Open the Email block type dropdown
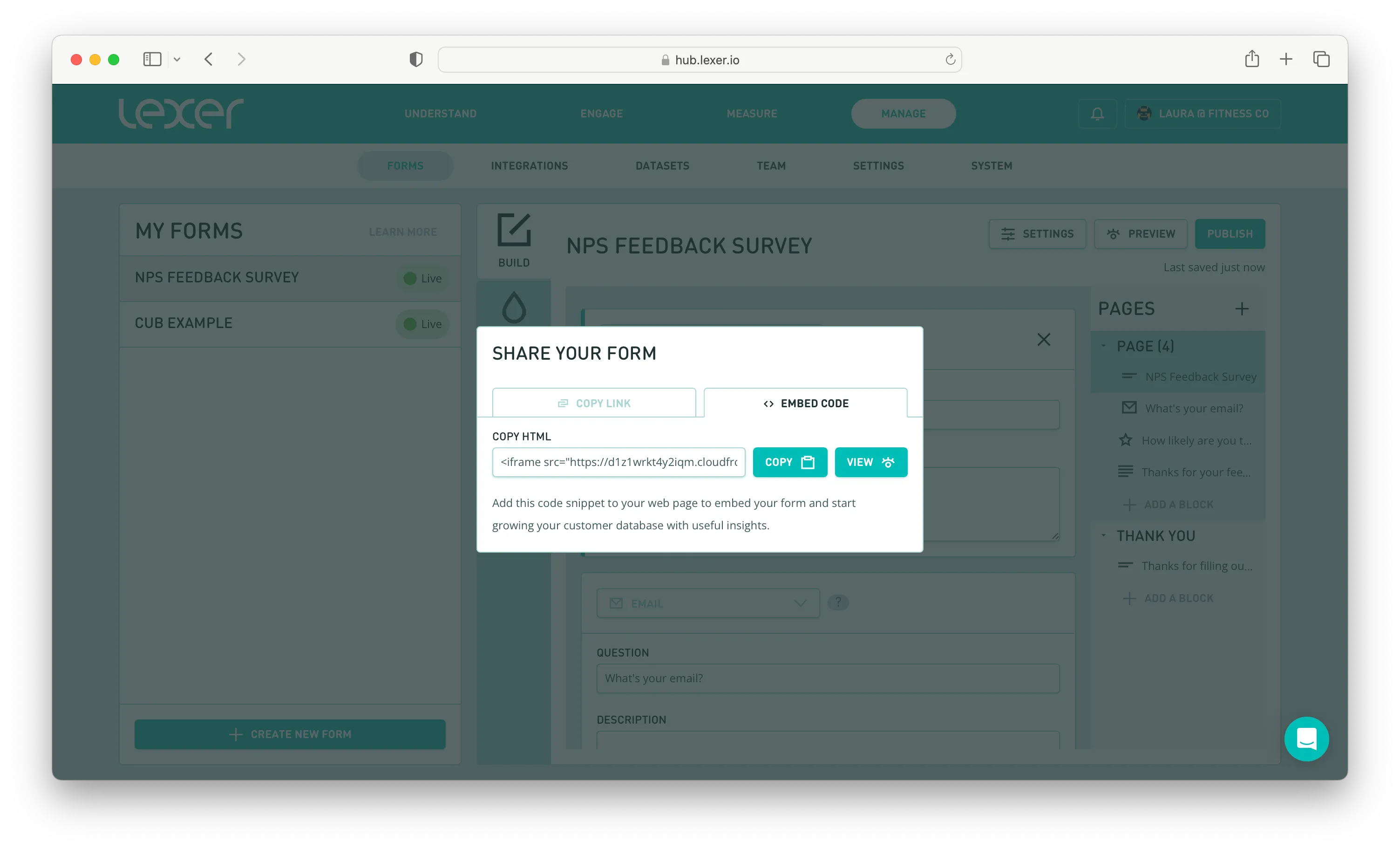 pyautogui.click(x=708, y=603)
